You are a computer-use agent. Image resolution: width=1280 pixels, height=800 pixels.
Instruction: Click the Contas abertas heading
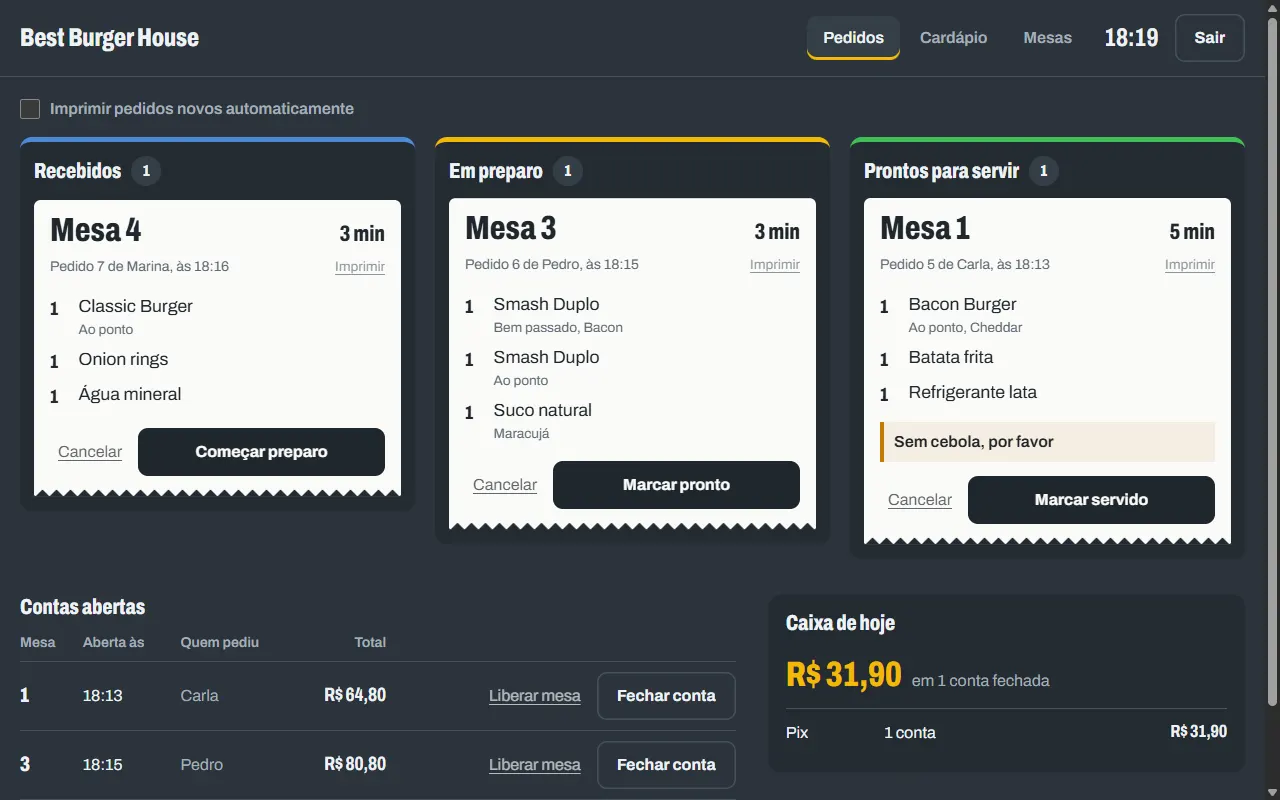tap(83, 607)
